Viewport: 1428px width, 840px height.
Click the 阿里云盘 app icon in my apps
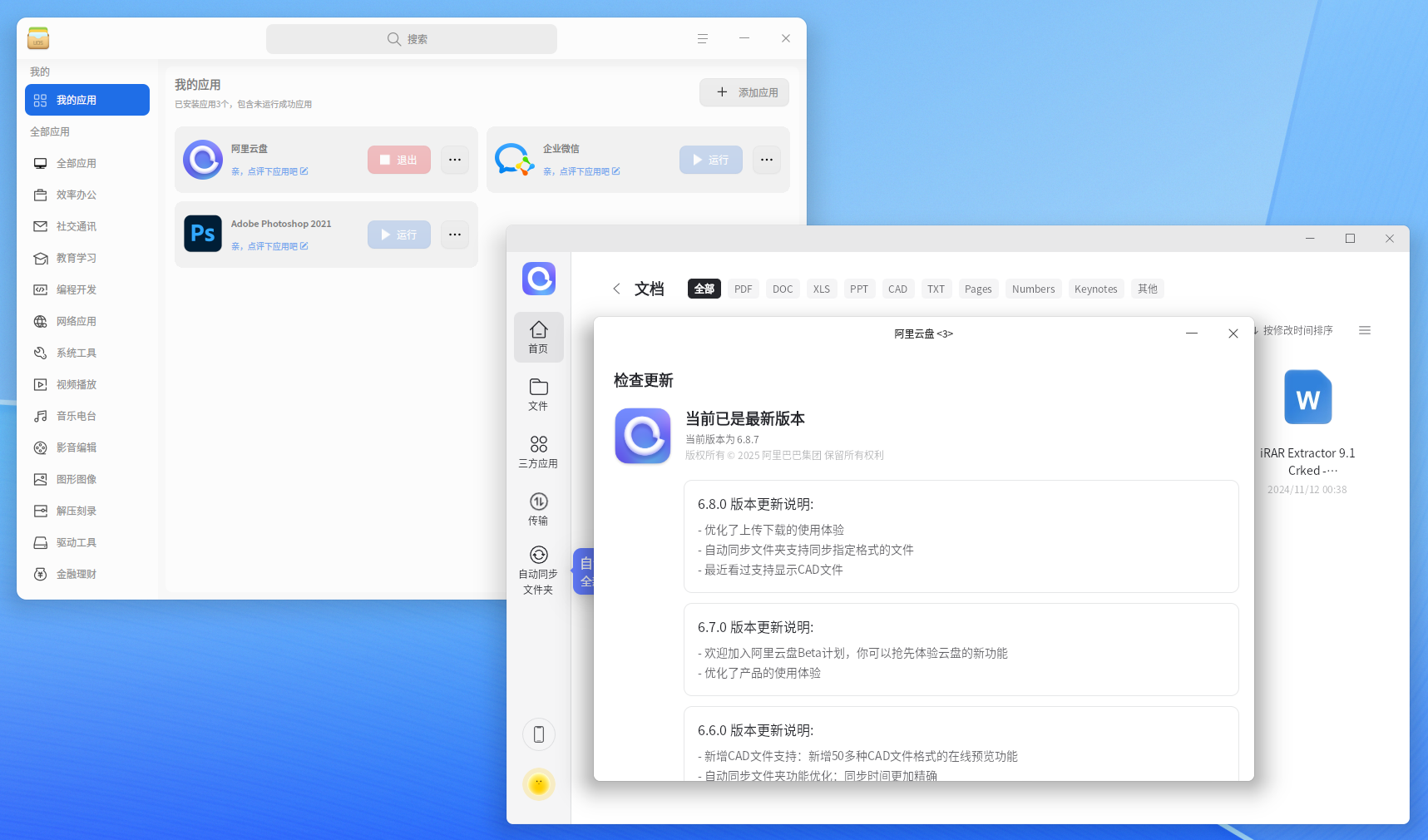[x=203, y=160]
